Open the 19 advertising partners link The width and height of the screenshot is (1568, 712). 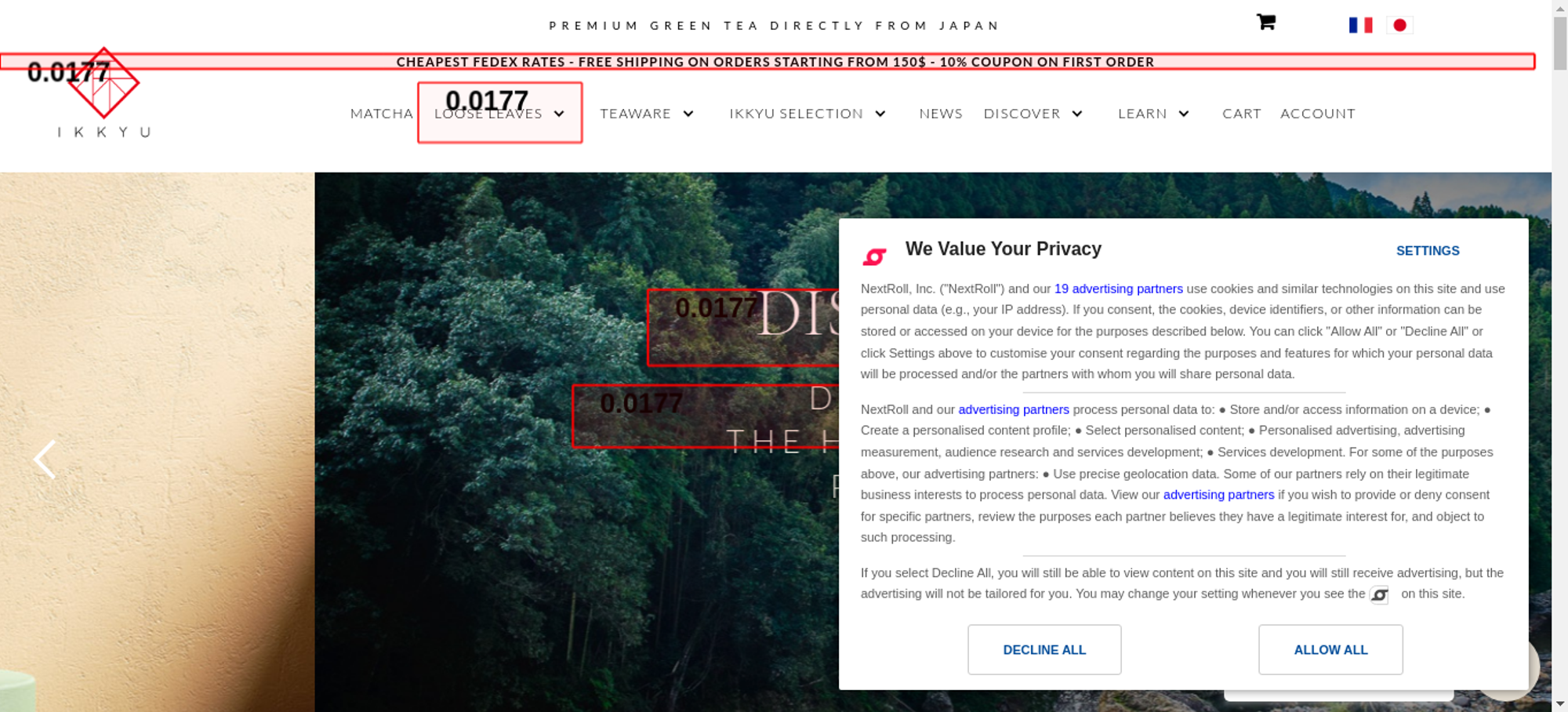(1119, 289)
